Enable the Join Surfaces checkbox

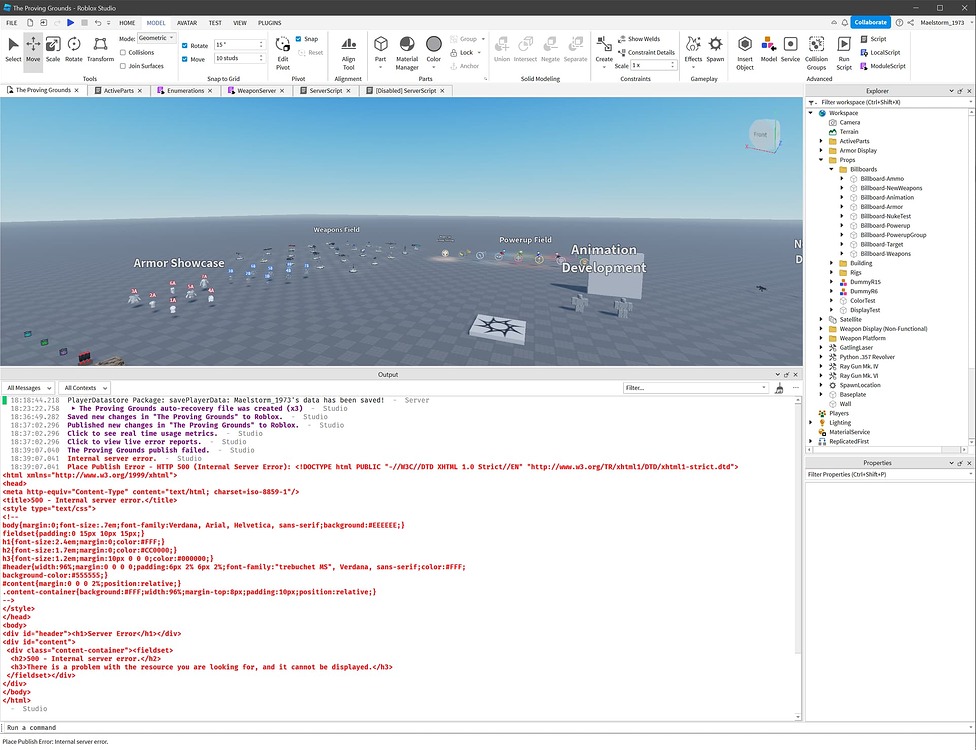click(123, 66)
